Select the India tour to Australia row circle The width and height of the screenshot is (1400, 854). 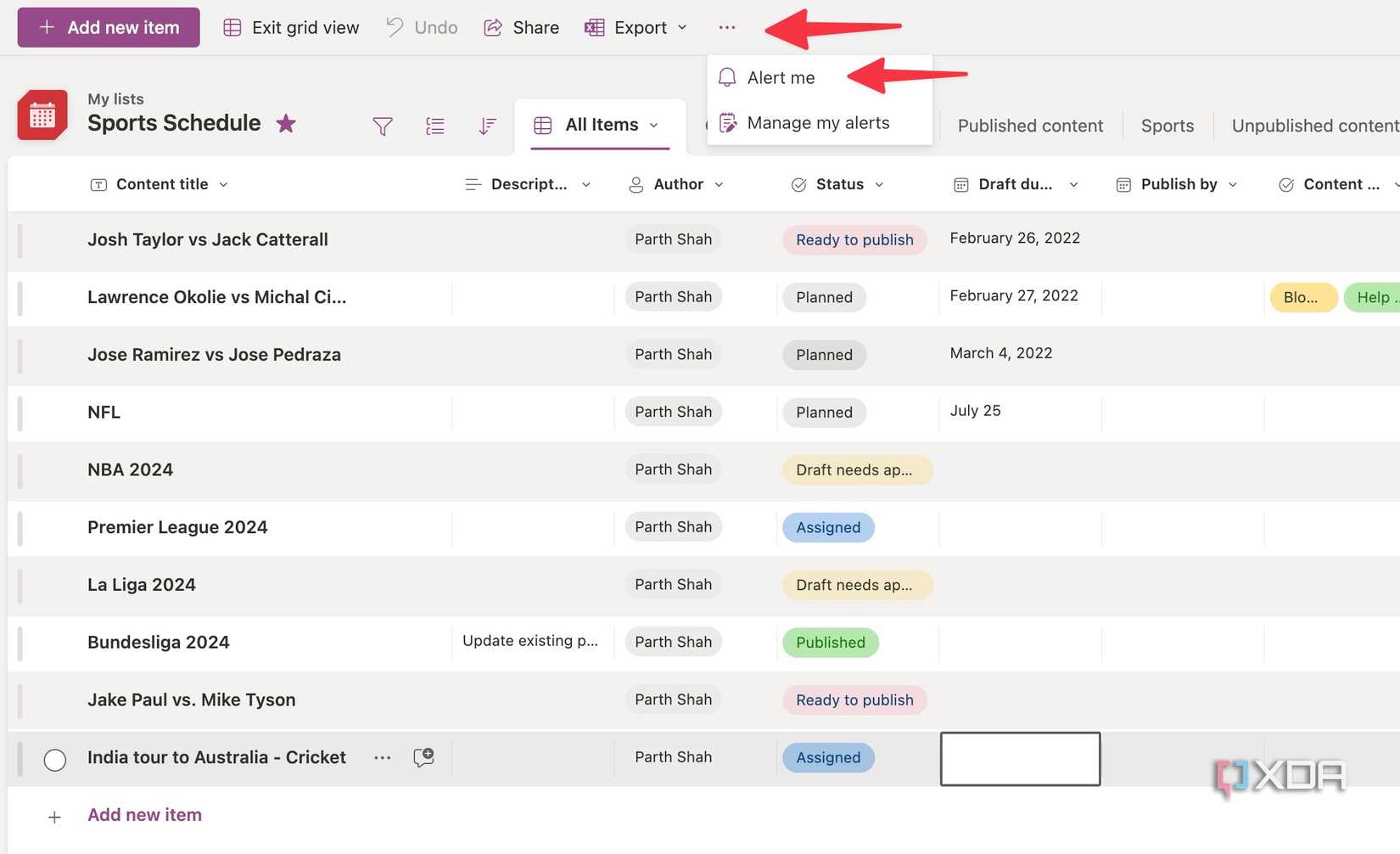(x=55, y=760)
